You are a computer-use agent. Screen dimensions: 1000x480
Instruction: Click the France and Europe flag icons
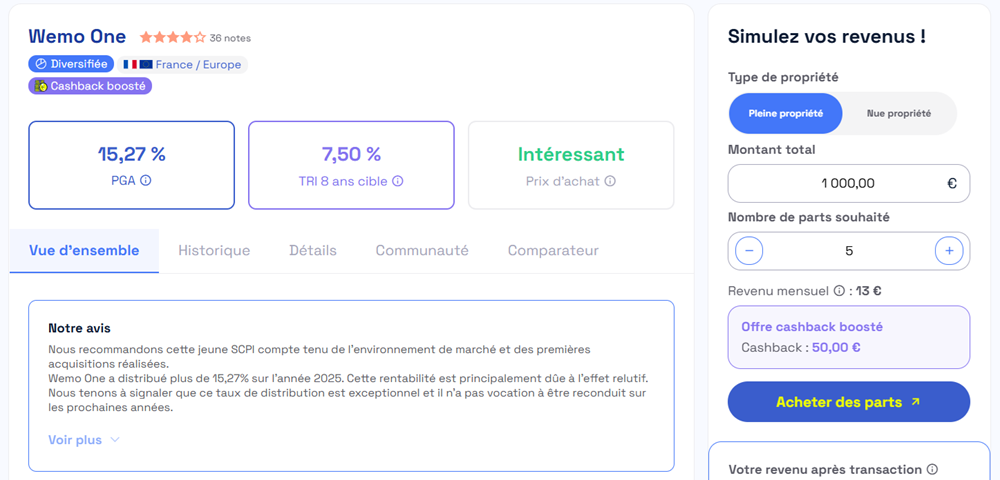pyautogui.click(x=138, y=64)
